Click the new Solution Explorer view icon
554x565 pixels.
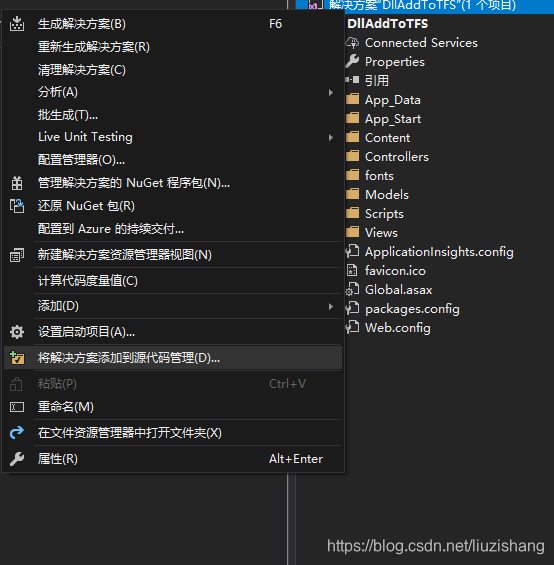(x=17, y=255)
